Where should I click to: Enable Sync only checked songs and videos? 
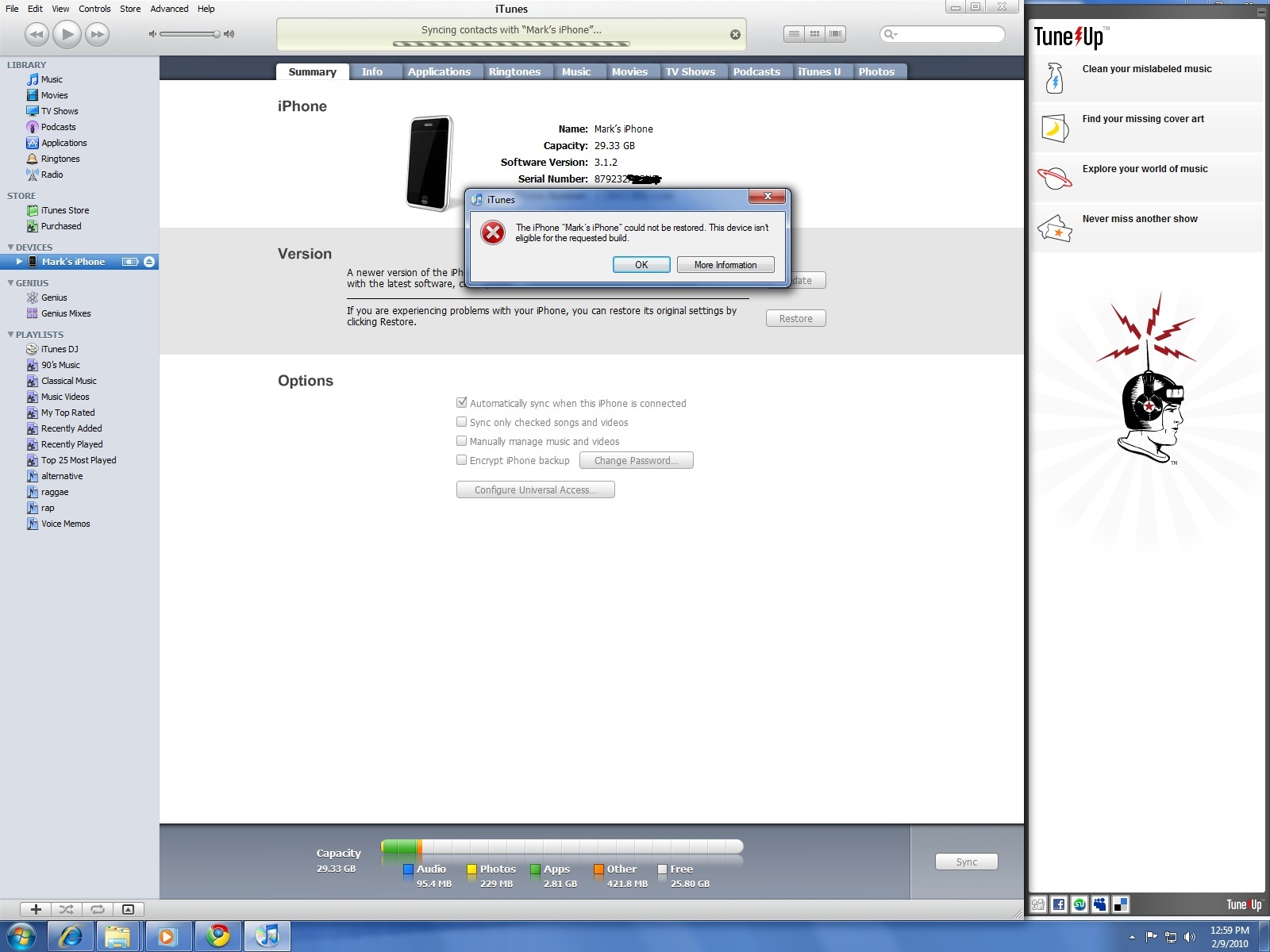pos(461,422)
